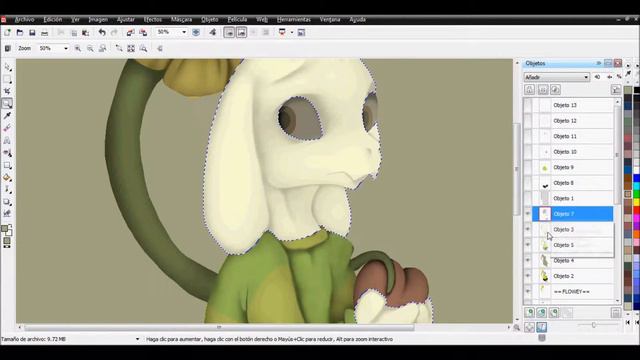
Task: Select the Fill bucket tool
Action: pyautogui.click(x=7, y=178)
